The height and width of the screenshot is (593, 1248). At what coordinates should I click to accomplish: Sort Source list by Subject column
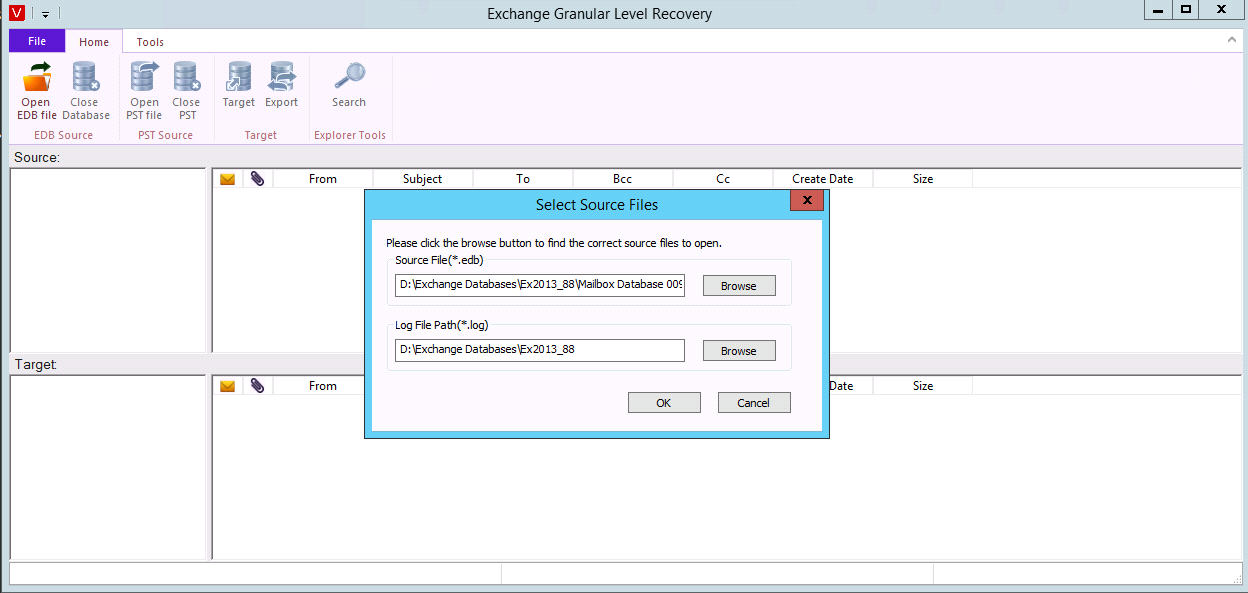point(423,179)
